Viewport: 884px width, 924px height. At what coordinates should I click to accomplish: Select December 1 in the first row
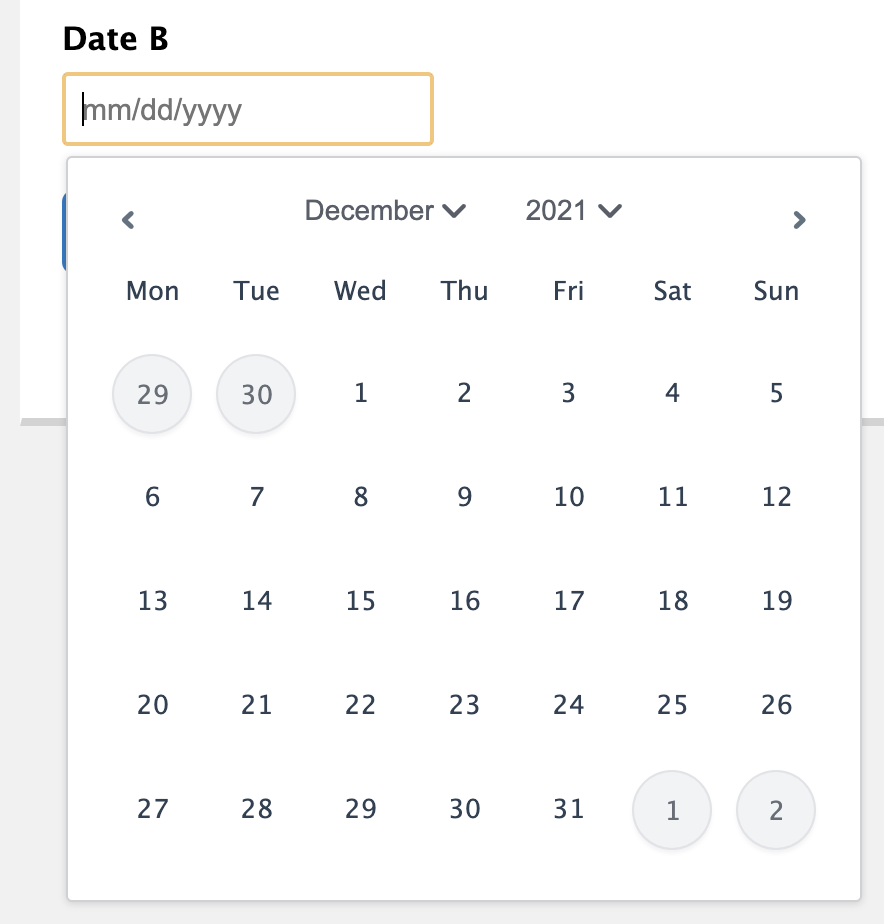pos(360,394)
